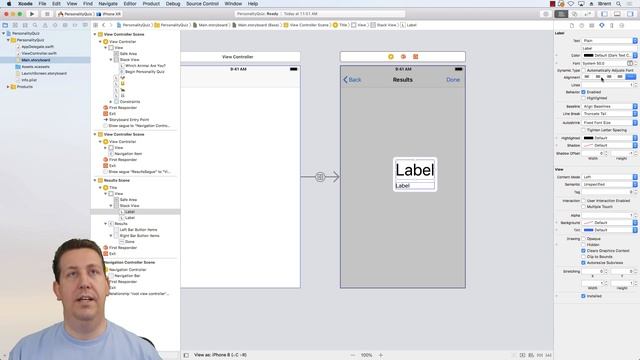Collapse the first View Controller Scene
This screenshot has width=640, height=360.
pyautogui.click(x=95, y=34)
